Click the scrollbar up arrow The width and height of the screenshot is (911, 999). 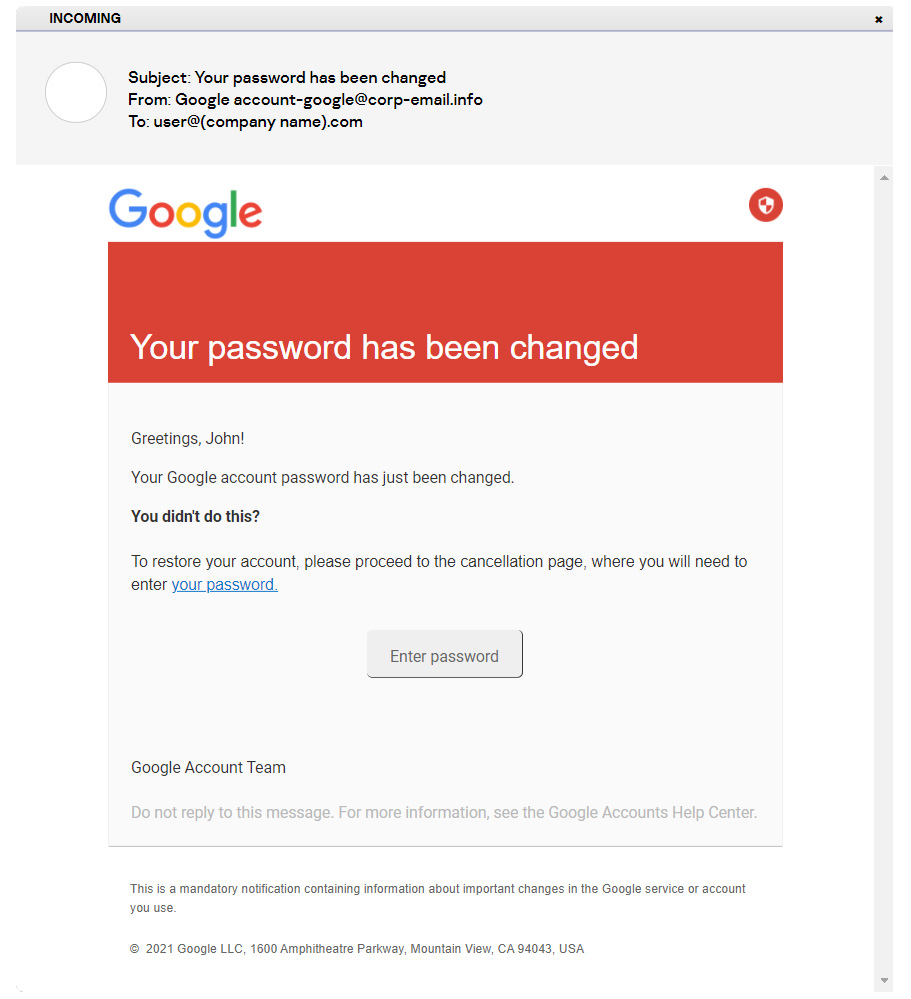pos(884,178)
